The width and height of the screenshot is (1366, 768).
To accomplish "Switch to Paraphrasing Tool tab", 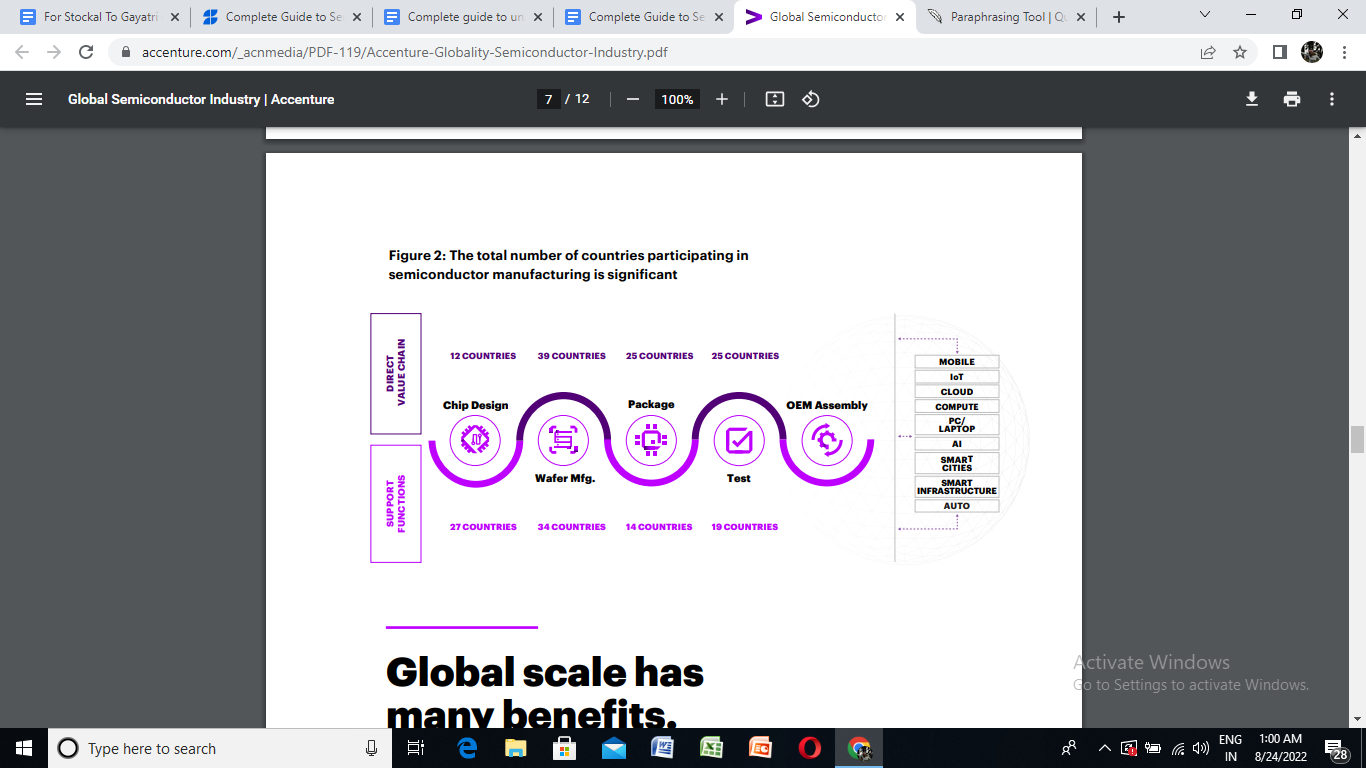I will tap(1006, 17).
